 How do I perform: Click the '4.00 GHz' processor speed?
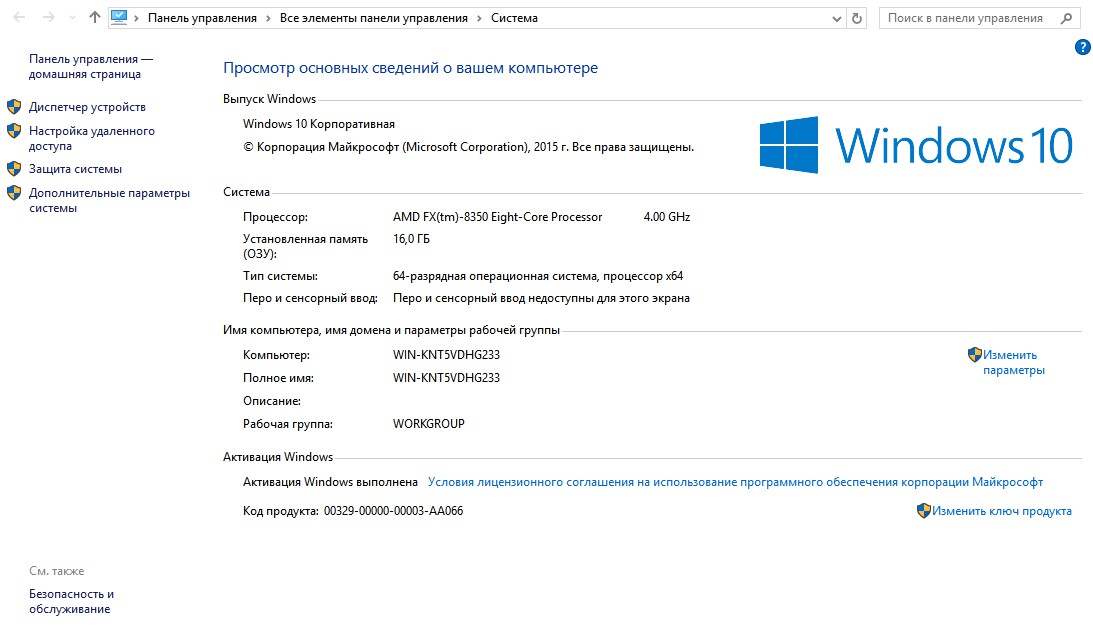pyautogui.click(x=666, y=217)
